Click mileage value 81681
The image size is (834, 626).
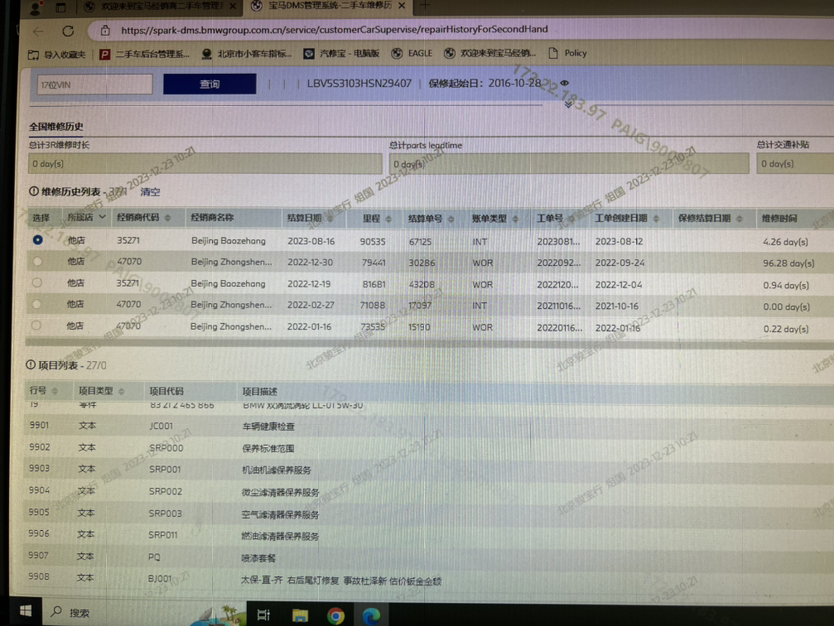[373, 285]
